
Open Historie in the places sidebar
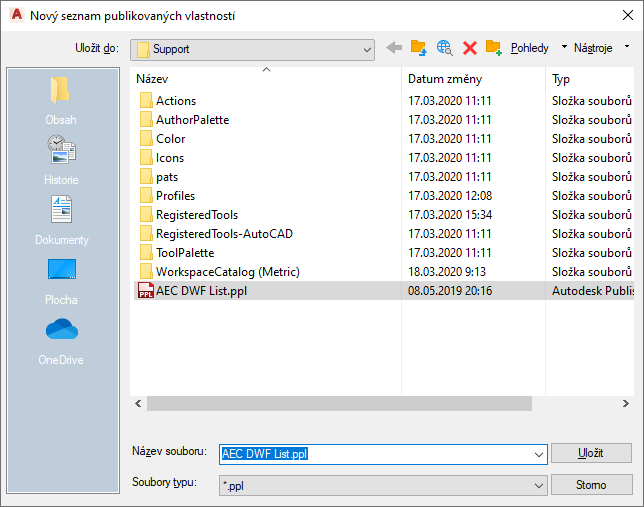tap(61, 162)
